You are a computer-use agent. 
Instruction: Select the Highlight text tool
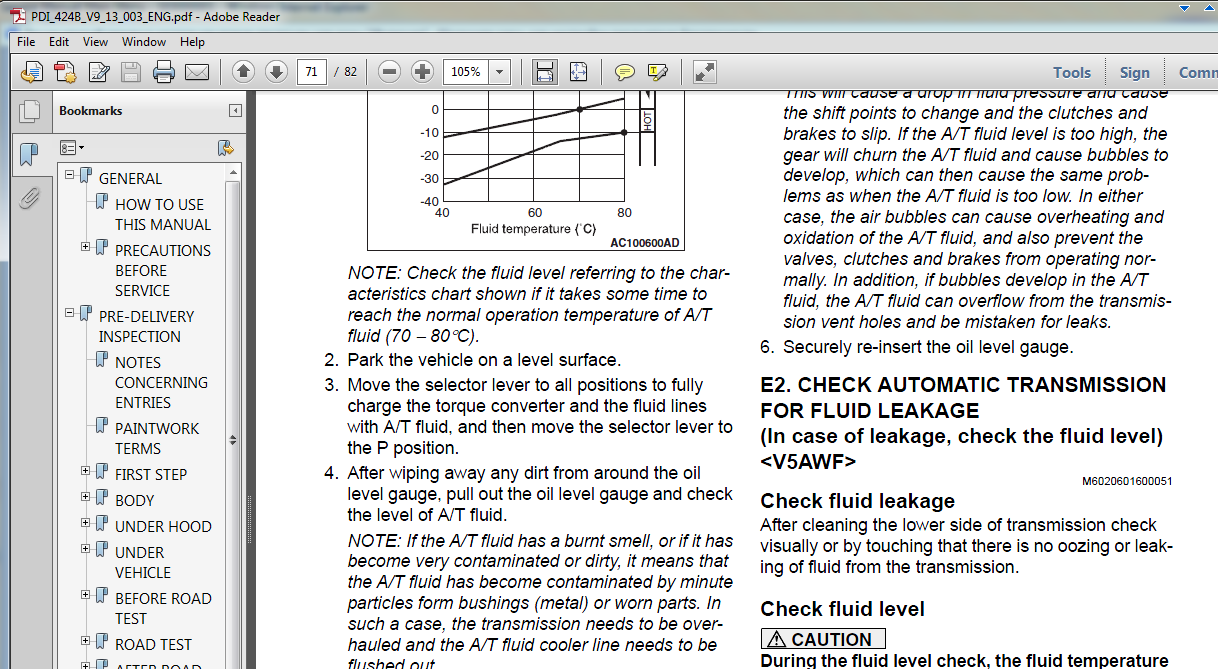point(657,72)
